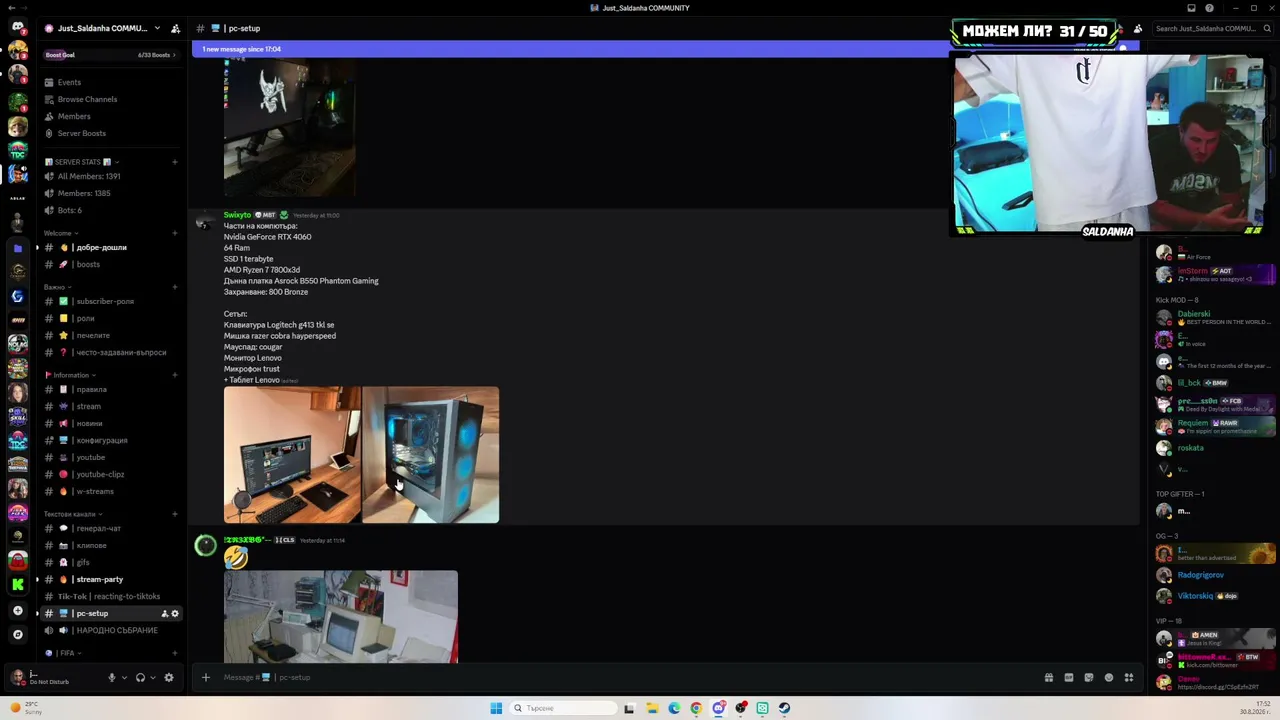Join НАРОДНО СЪБРАНИЕ voice channel

coord(112,630)
